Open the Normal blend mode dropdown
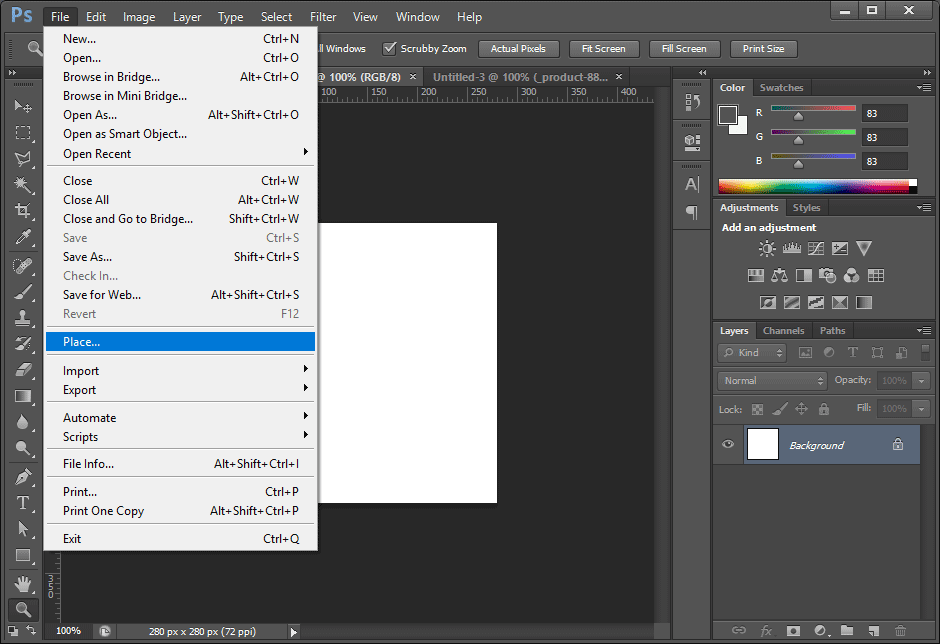 click(x=770, y=380)
